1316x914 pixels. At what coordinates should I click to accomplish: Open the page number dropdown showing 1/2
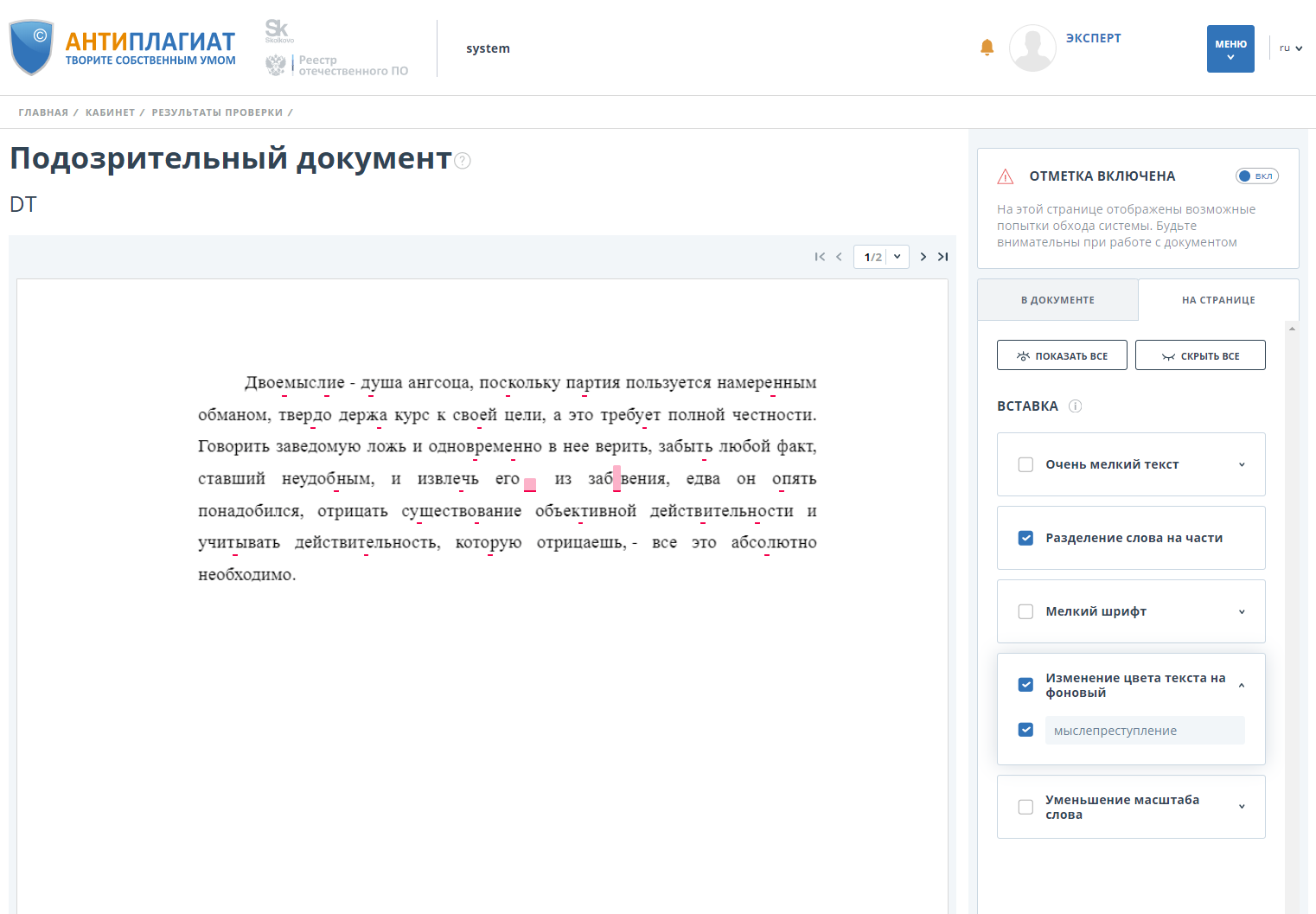pos(881,256)
